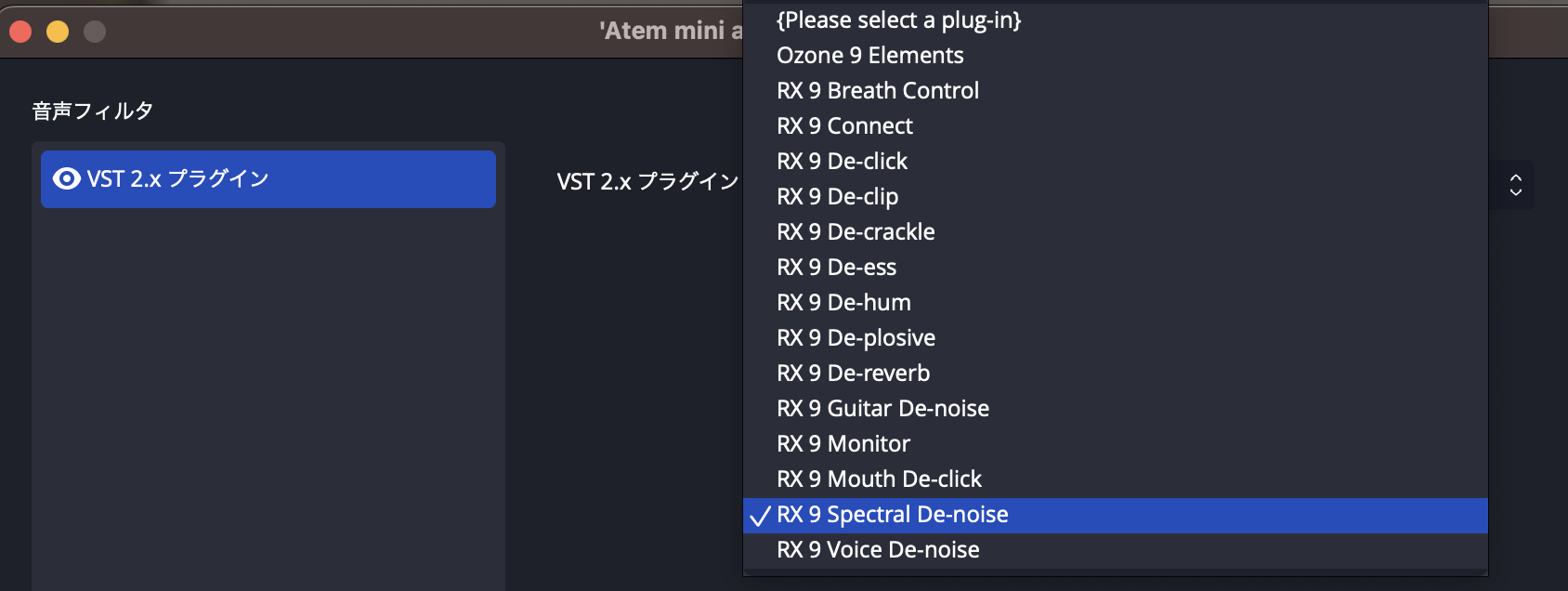Select RX 9 De-plosive option
Image resolution: width=1568 pixels, height=591 pixels.
pos(856,338)
